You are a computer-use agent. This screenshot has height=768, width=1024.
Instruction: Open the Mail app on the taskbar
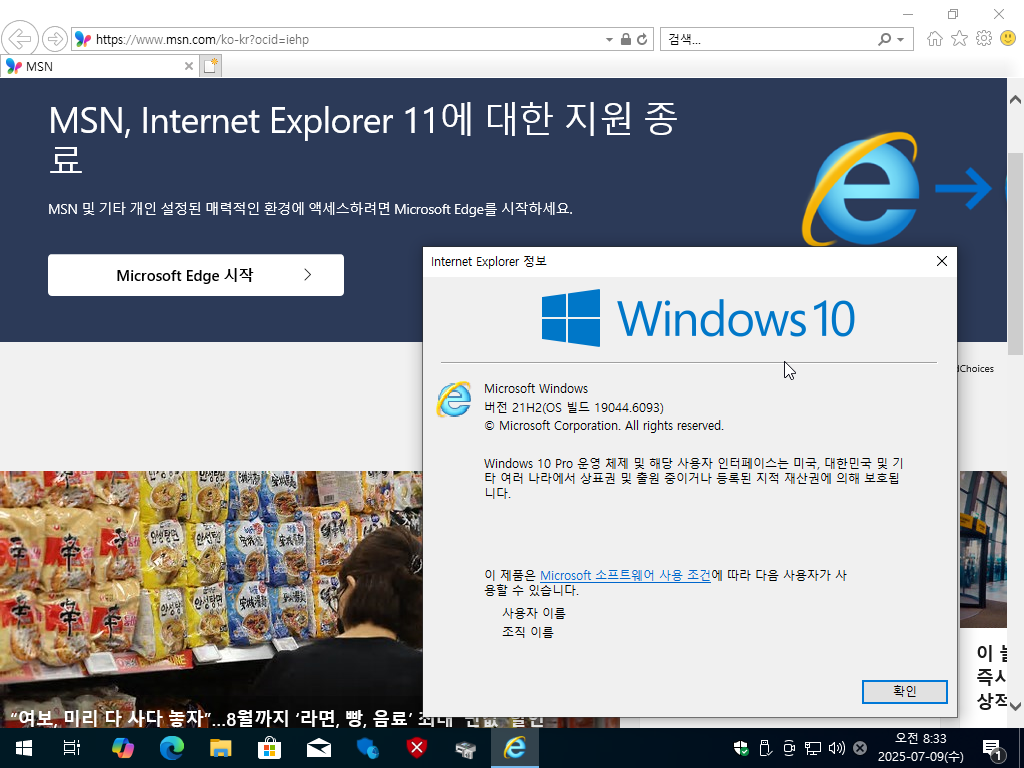(319, 748)
